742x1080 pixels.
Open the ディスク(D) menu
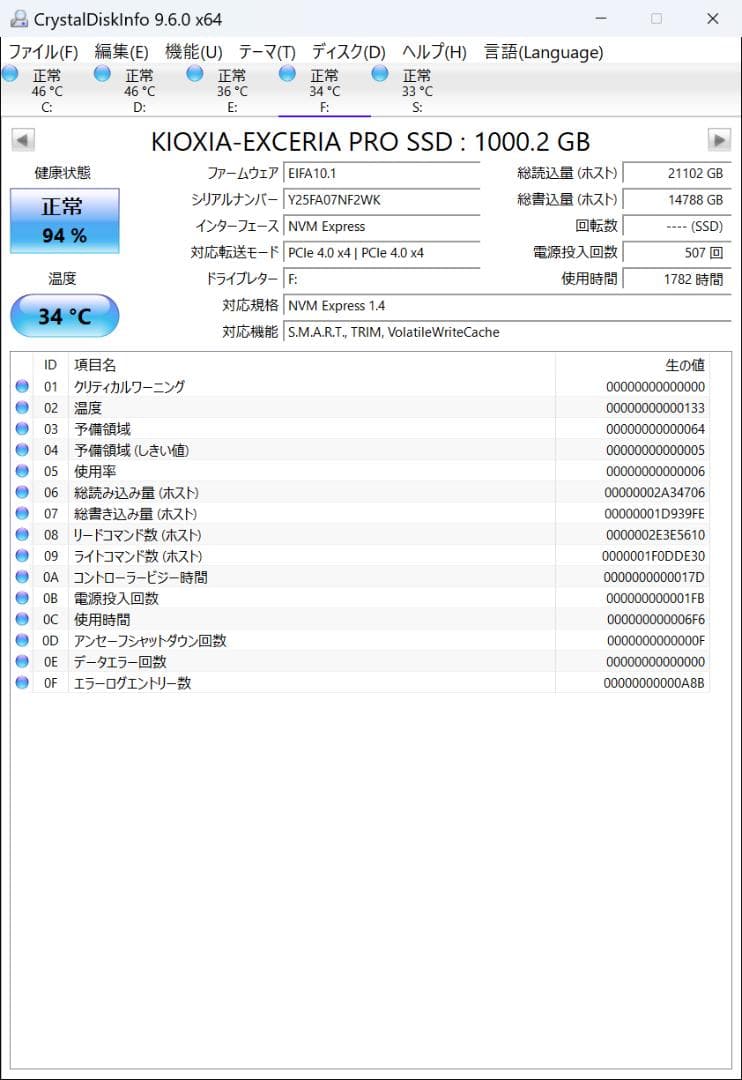click(348, 52)
